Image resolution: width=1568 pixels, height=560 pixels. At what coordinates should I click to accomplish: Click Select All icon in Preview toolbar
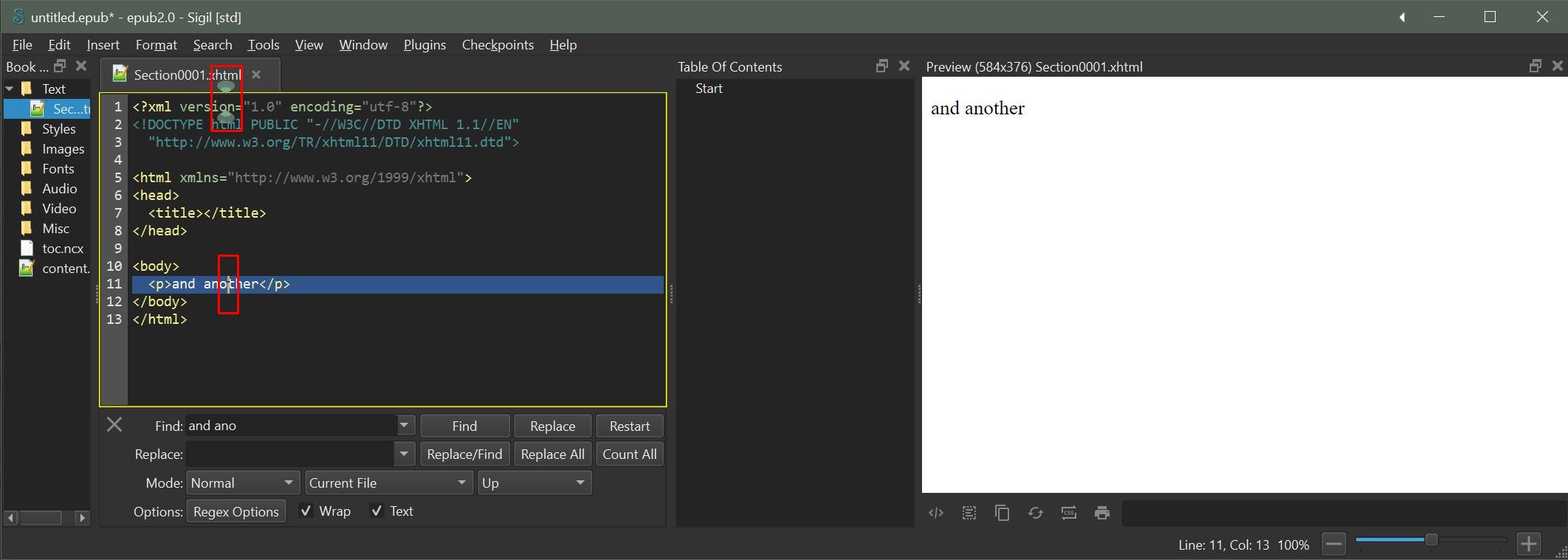pyautogui.click(x=969, y=513)
